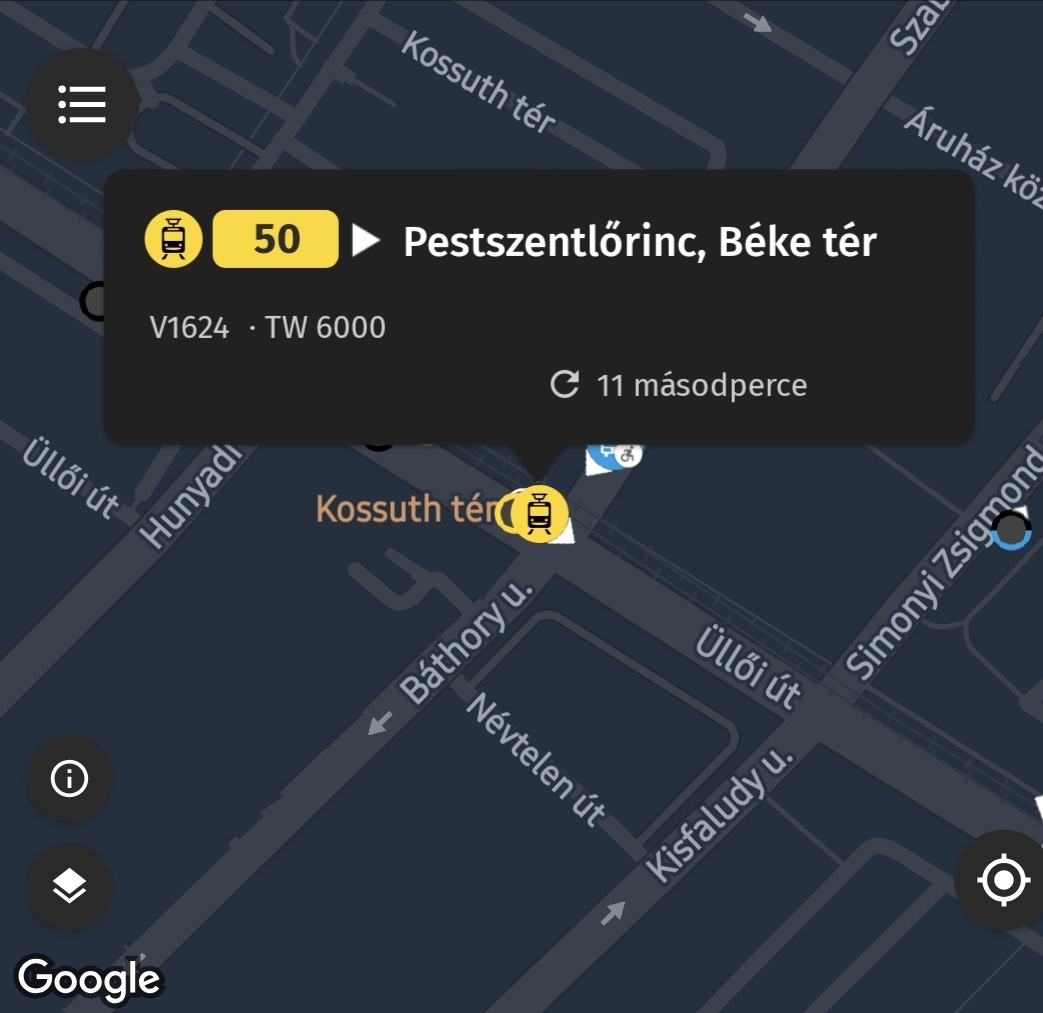Click vehicle ID V1624
This screenshot has width=1043, height=1013.
(190, 328)
